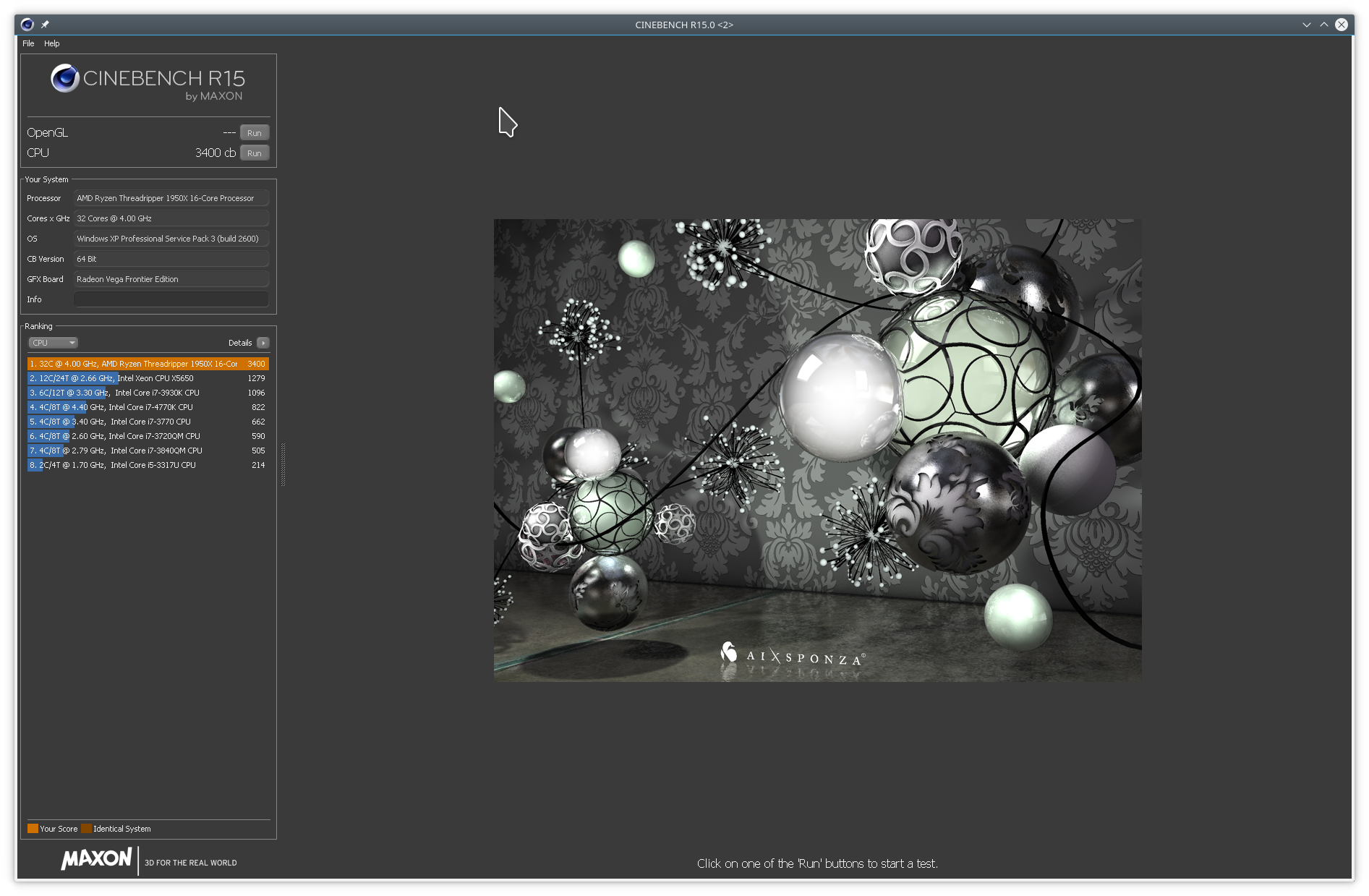Open the File menu

(x=28, y=43)
